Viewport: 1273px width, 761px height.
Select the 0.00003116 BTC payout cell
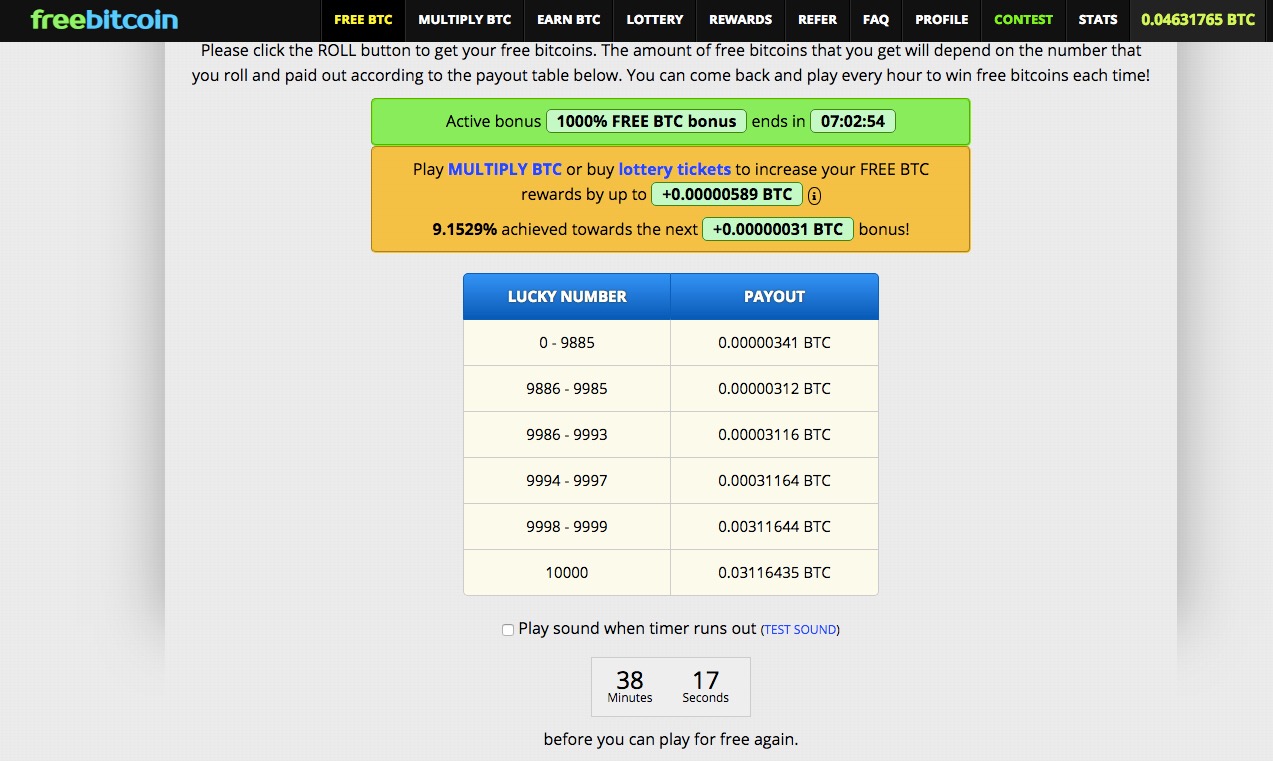[774, 435]
